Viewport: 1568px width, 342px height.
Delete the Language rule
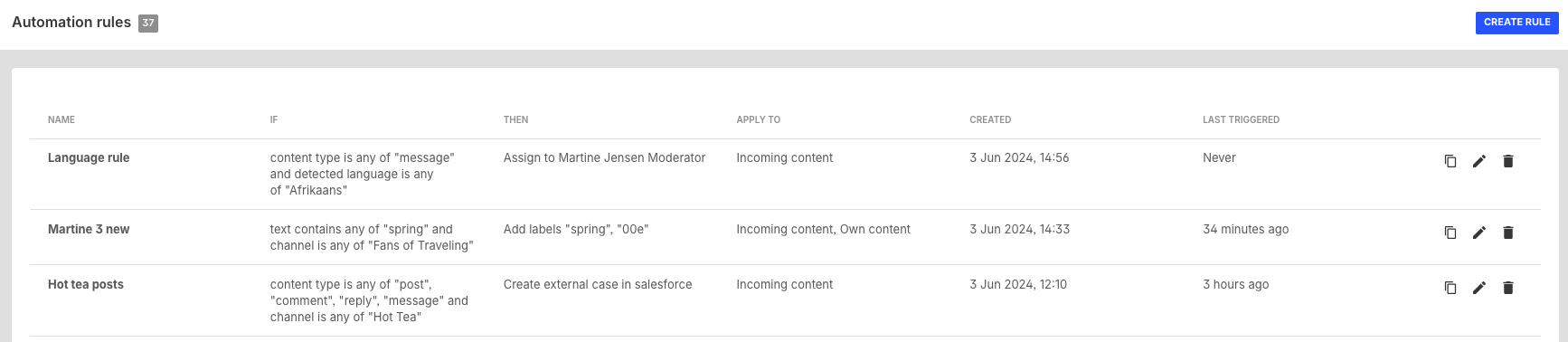tap(1508, 161)
